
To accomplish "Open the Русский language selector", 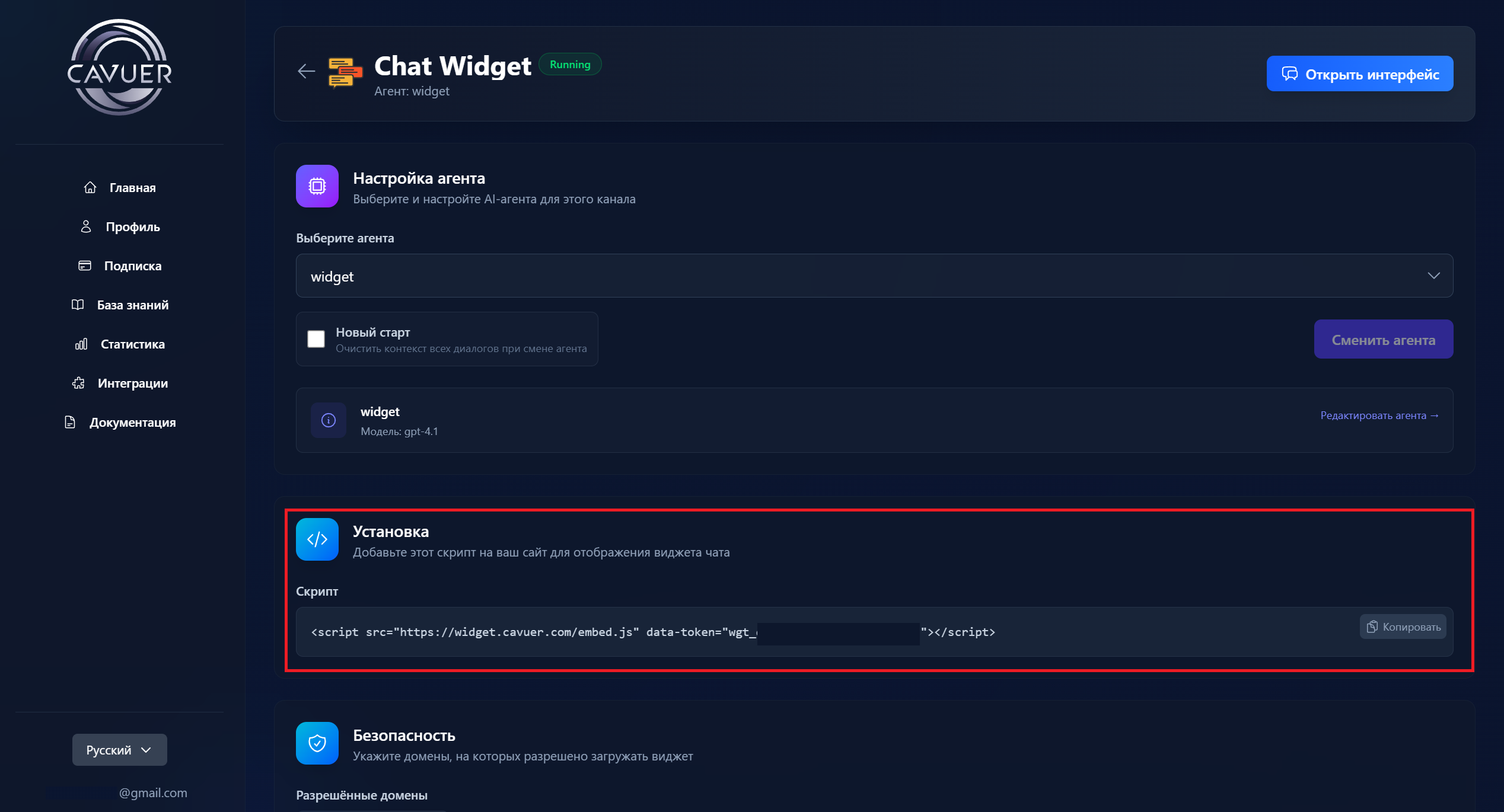I will coord(119,750).
